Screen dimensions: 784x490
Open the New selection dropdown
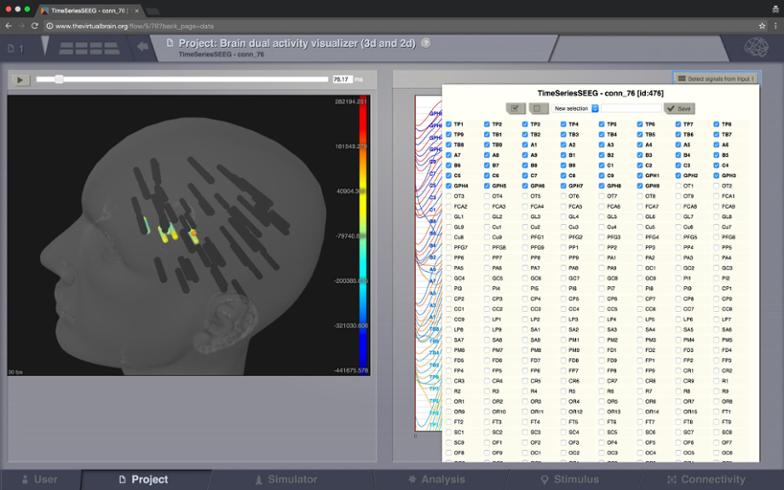[576, 108]
